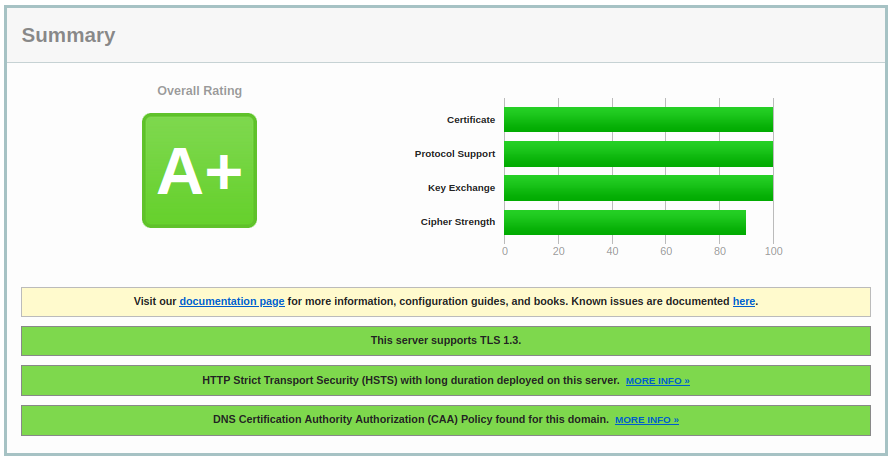
Task: Click the axis value 100
Action: [x=773, y=251]
